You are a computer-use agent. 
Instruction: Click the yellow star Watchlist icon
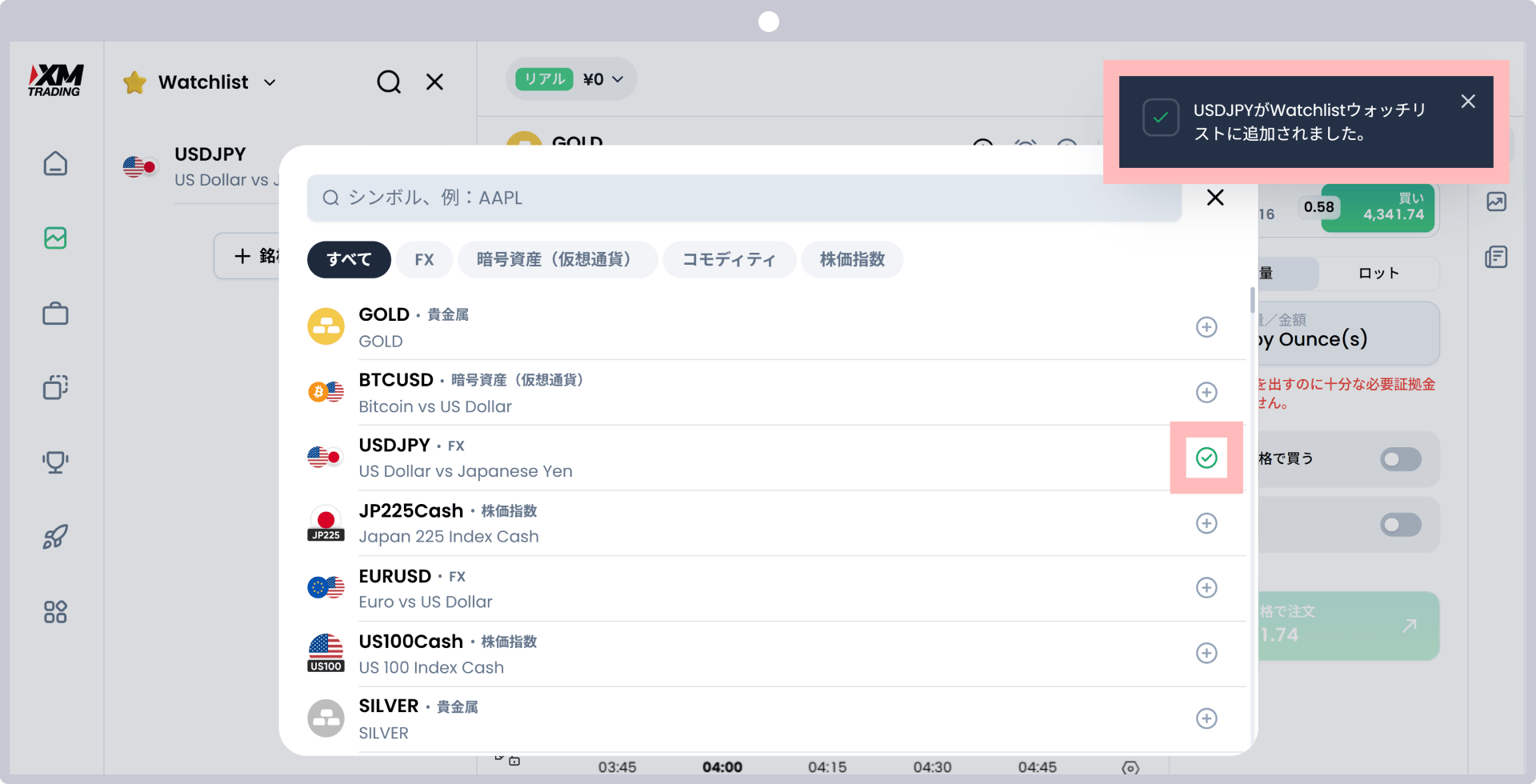135,82
